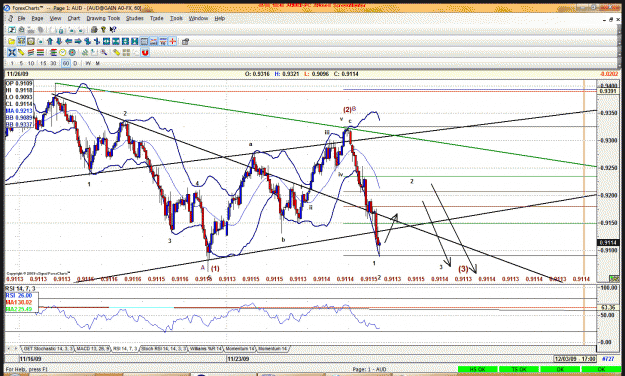Click the #727 status indicator
Viewport: 625px width, 376px height.
click(608, 359)
